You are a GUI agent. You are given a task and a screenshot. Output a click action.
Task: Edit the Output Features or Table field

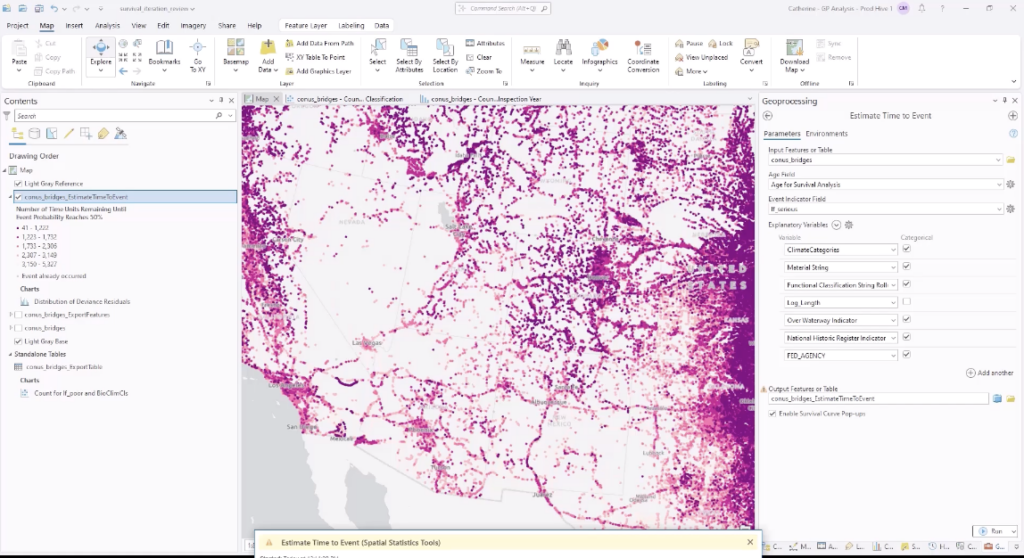(x=878, y=399)
